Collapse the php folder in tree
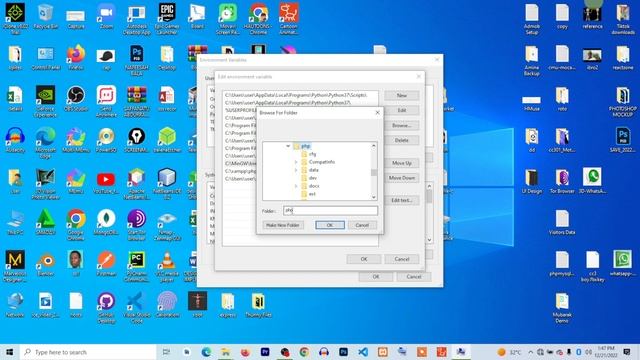Image resolution: width=640 pixels, height=360 pixels. pos(288,146)
